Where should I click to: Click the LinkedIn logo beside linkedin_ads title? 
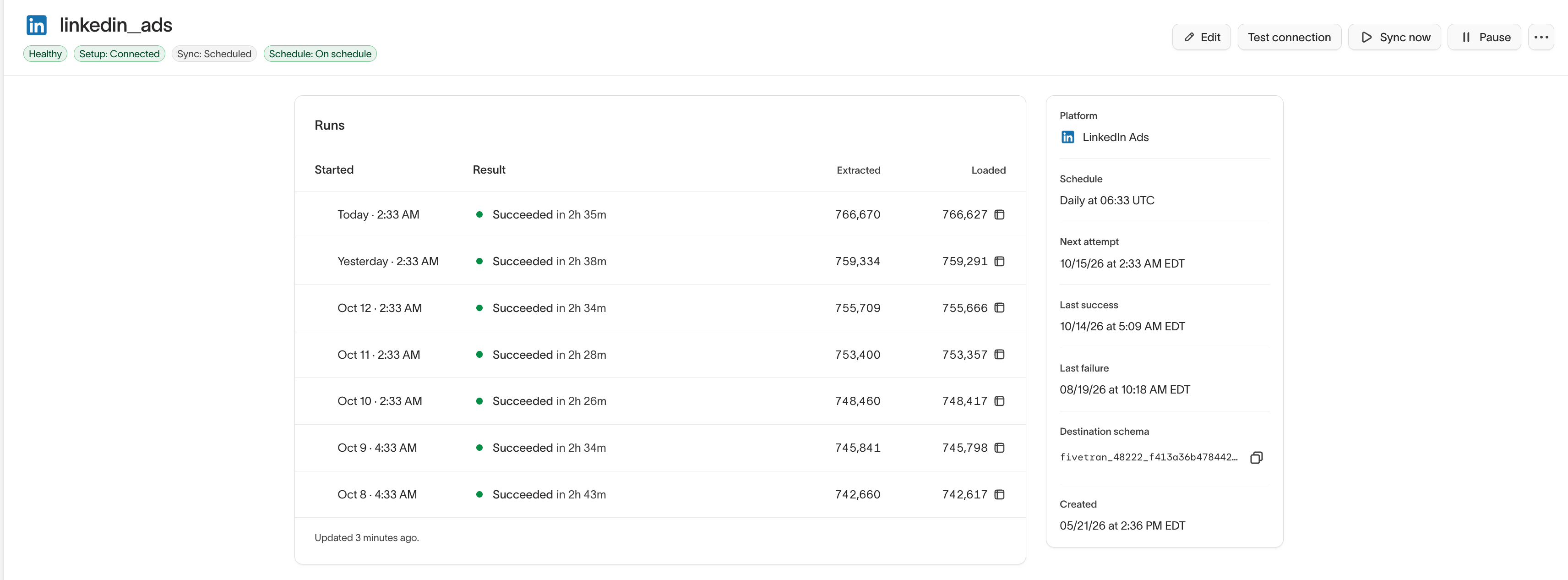click(37, 25)
